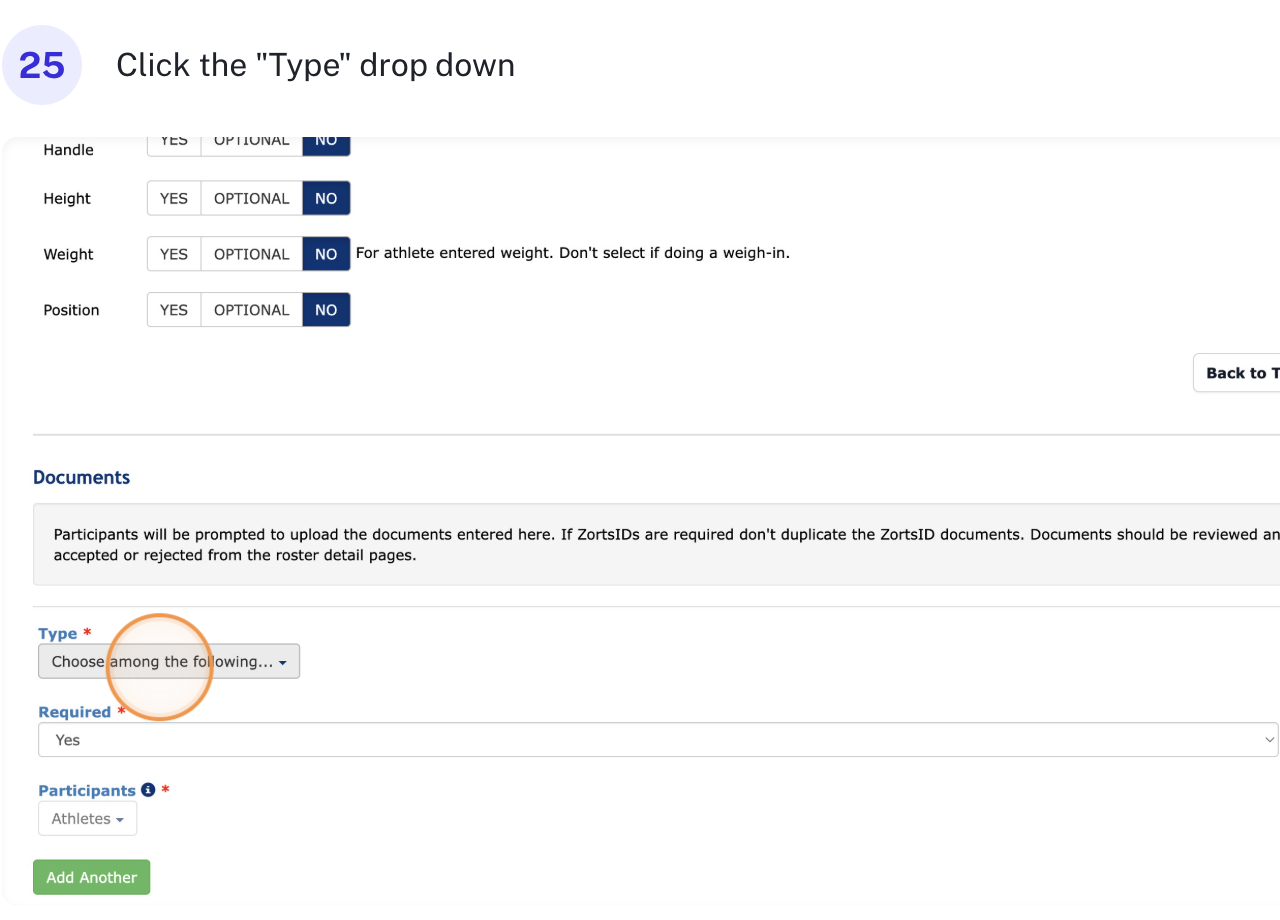1280x920 pixels.
Task: Set Weight to YES
Action: coord(174,254)
